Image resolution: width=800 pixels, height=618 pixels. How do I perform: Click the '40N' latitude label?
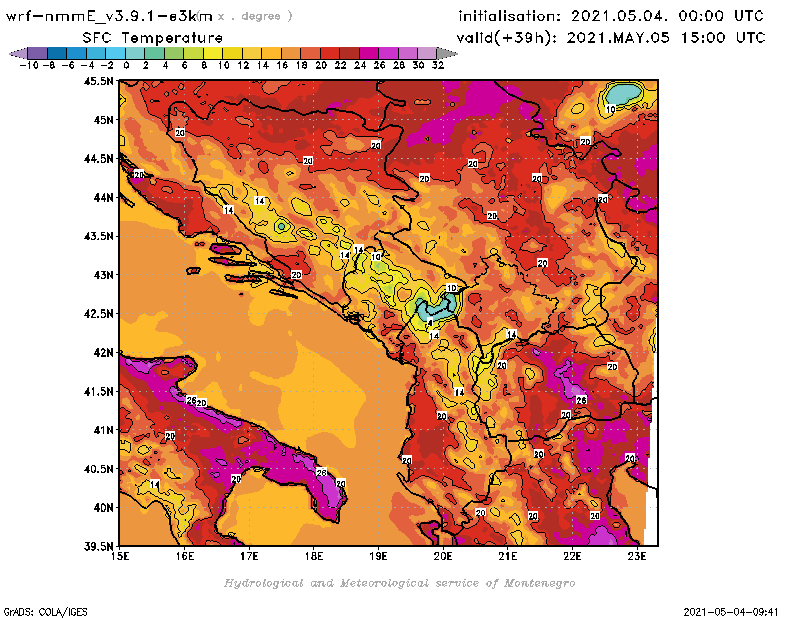(x=103, y=508)
